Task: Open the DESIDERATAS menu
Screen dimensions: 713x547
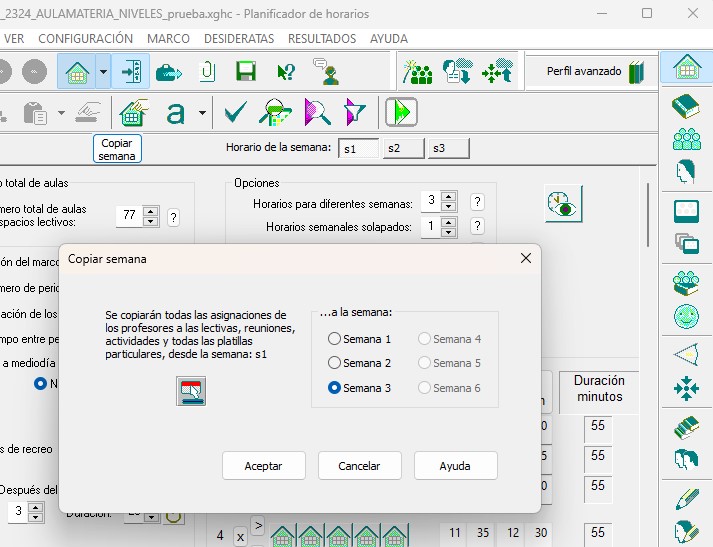Action: point(238,38)
